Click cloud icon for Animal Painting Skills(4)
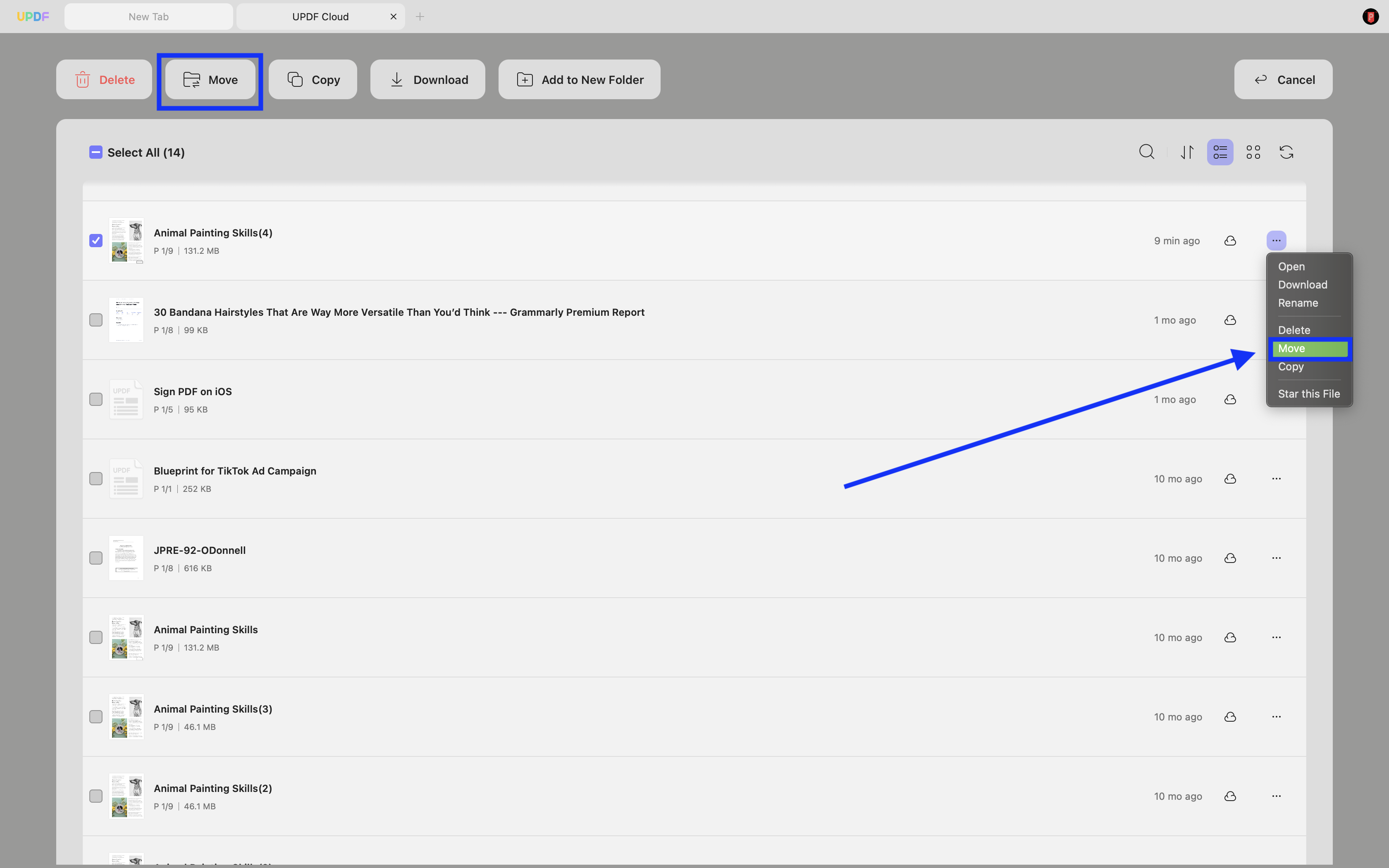The image size is (1389, 868). (1230, 241)
